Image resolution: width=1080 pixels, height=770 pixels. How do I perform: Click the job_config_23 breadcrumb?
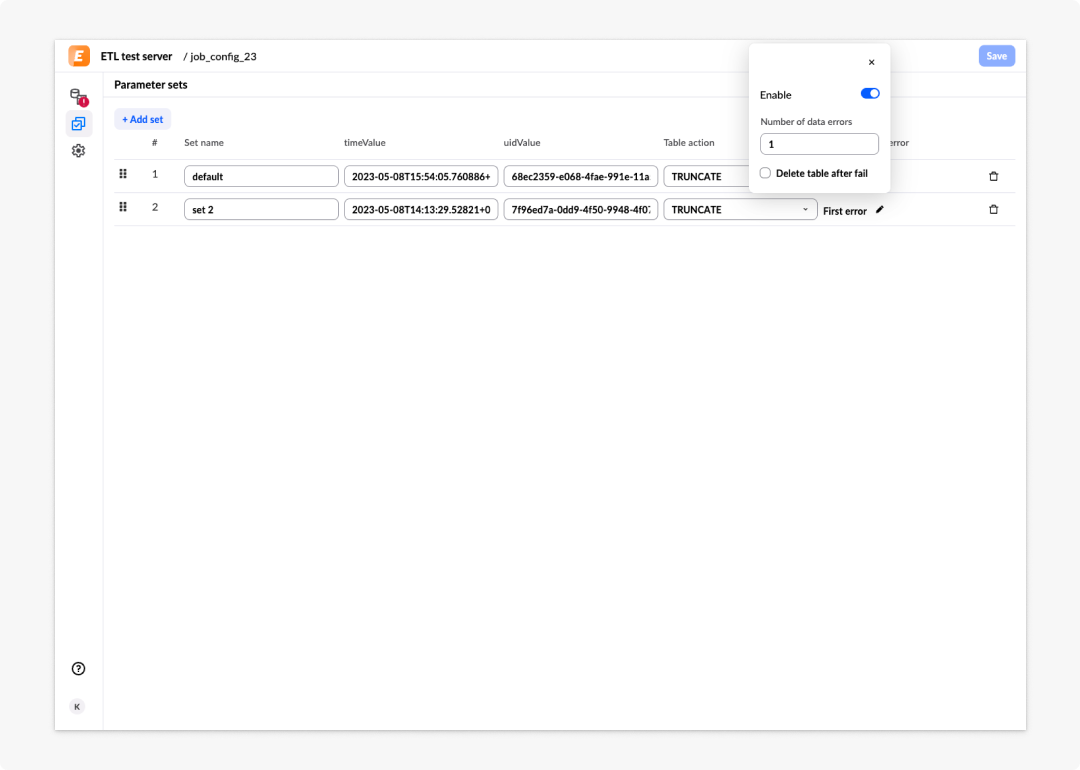coord(223,56)
